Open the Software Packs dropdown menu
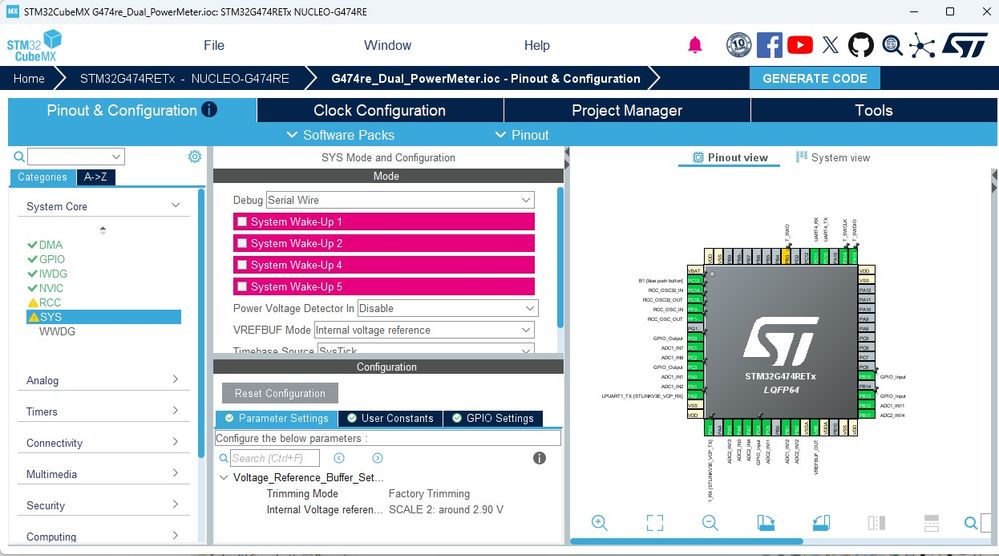Screen dimensions: 999x556 tap(340, 135)
